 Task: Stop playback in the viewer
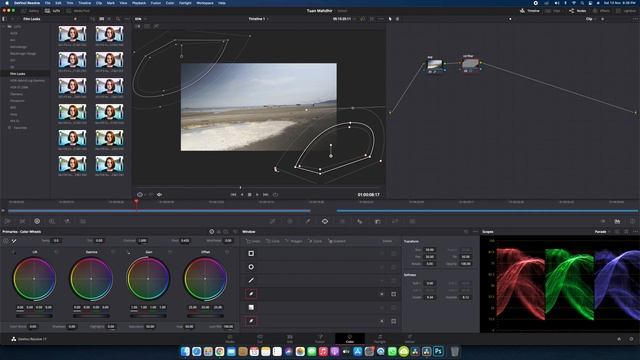pos(249,195)
